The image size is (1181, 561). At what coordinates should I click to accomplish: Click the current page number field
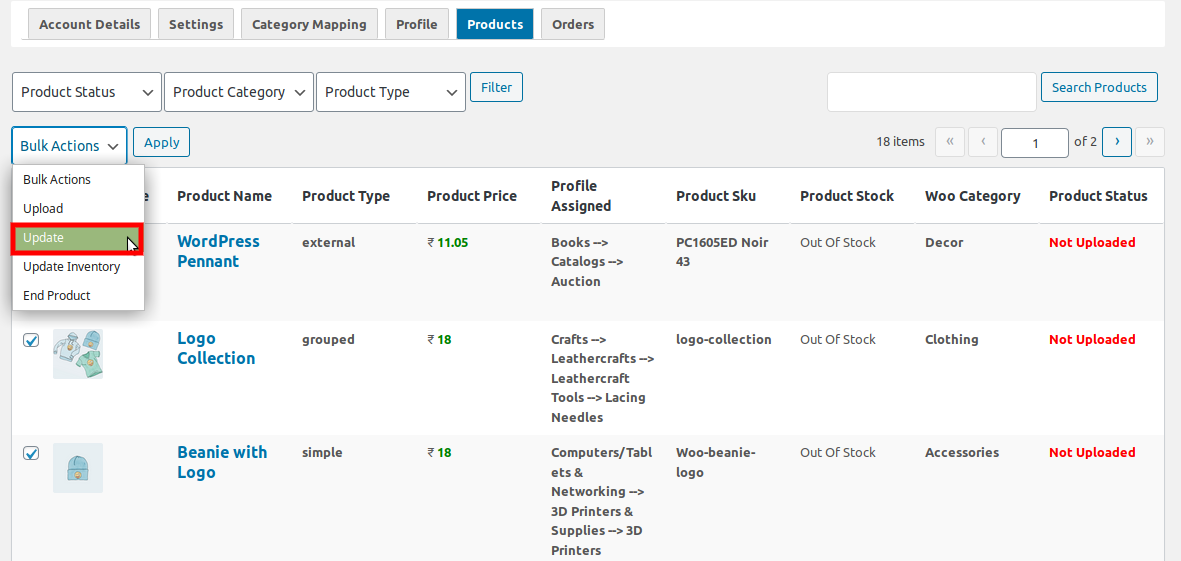click(1034, 143)
